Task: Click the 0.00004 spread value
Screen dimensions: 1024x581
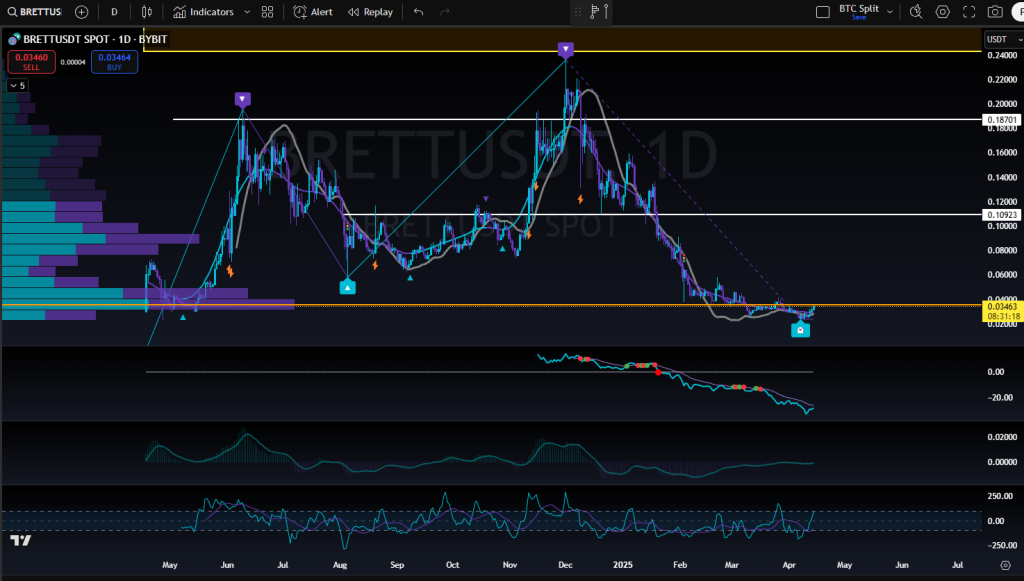Action: pyautogui.click(x=73, y=63)
